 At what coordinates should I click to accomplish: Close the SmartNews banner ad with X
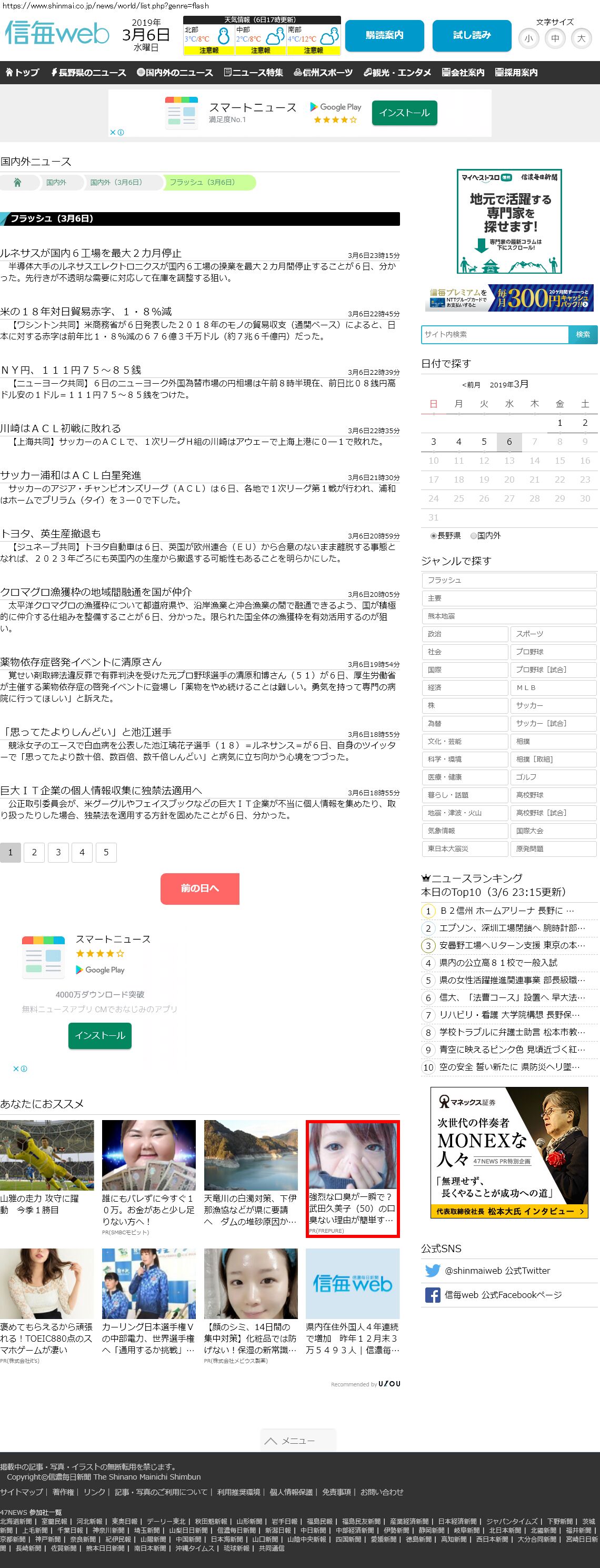click(113, 132)
